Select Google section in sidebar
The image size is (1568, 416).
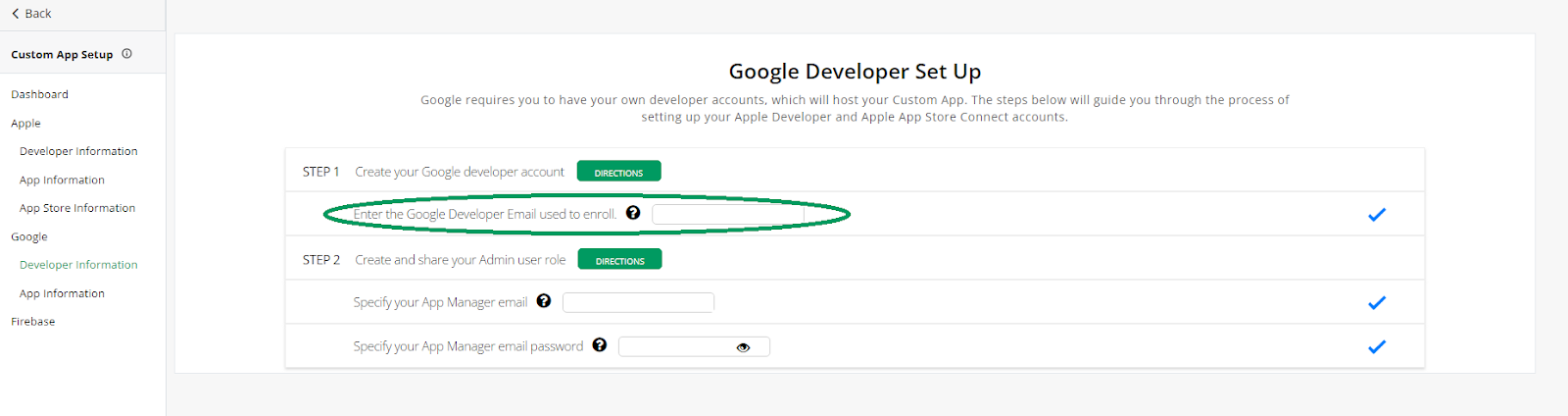(29, 237)
